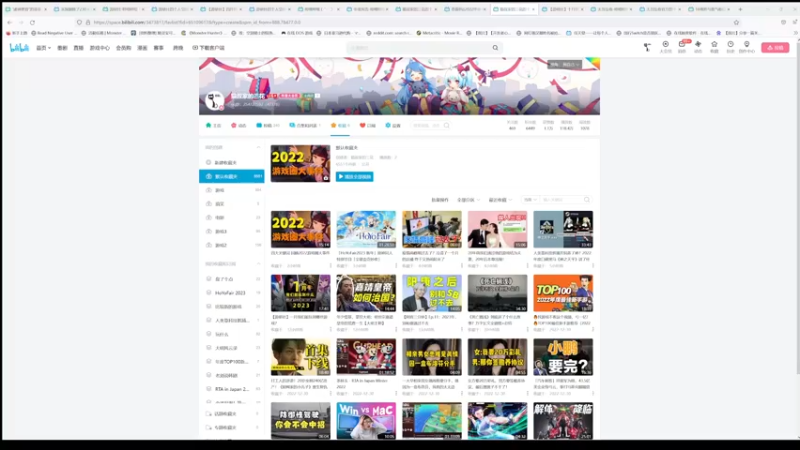Viewport: 800px width, 450px height.
Task: Click the top search field in the header
Action: click(x=419, y=48)
